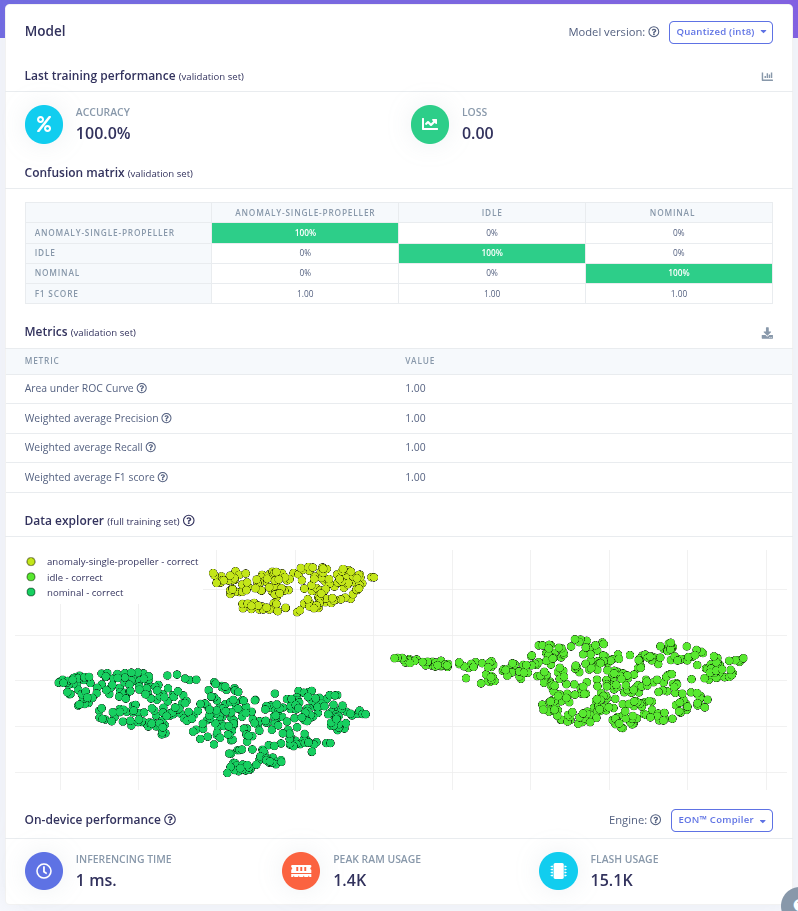This screenshot has height=911, width=798.
Task: Download the validation metrics
Action: click(x=767, y=333)
